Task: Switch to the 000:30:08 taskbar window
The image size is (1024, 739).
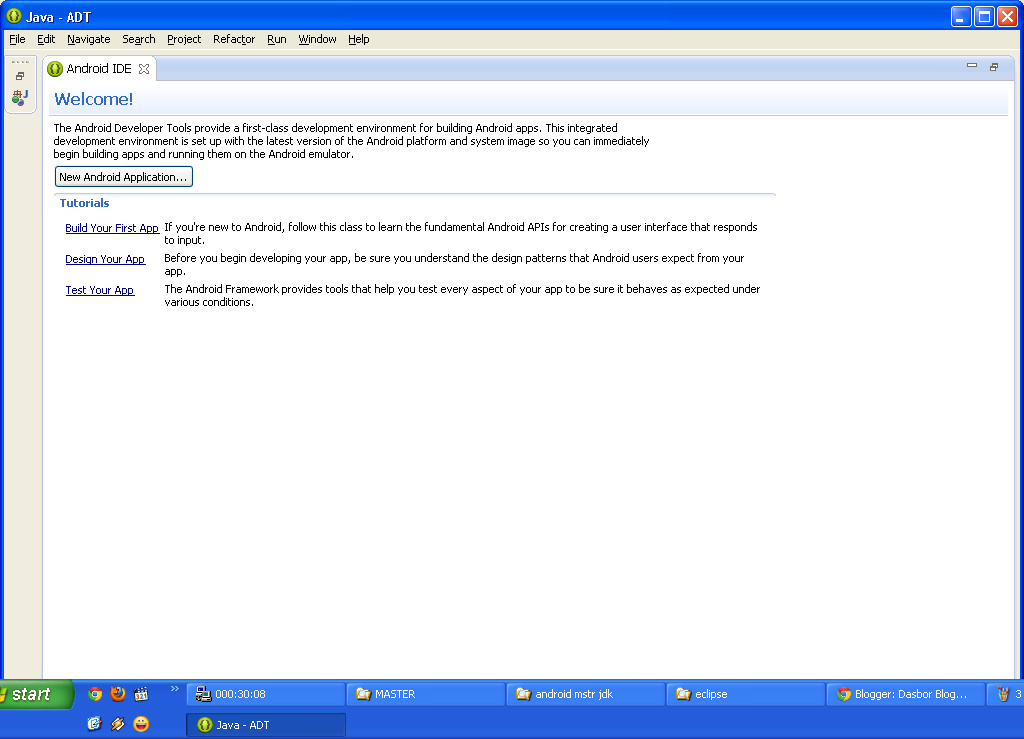Action: pos(266,694)
